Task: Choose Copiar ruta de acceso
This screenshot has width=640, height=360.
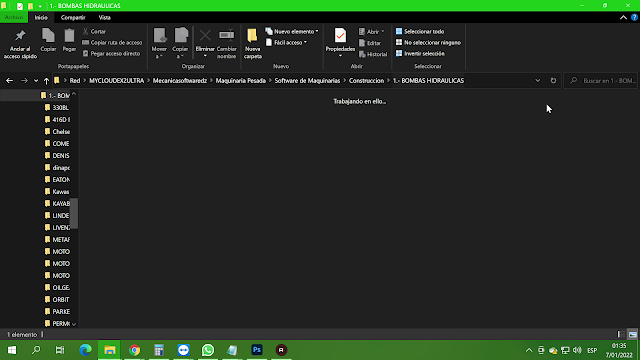Action: (x=112, y=42)
